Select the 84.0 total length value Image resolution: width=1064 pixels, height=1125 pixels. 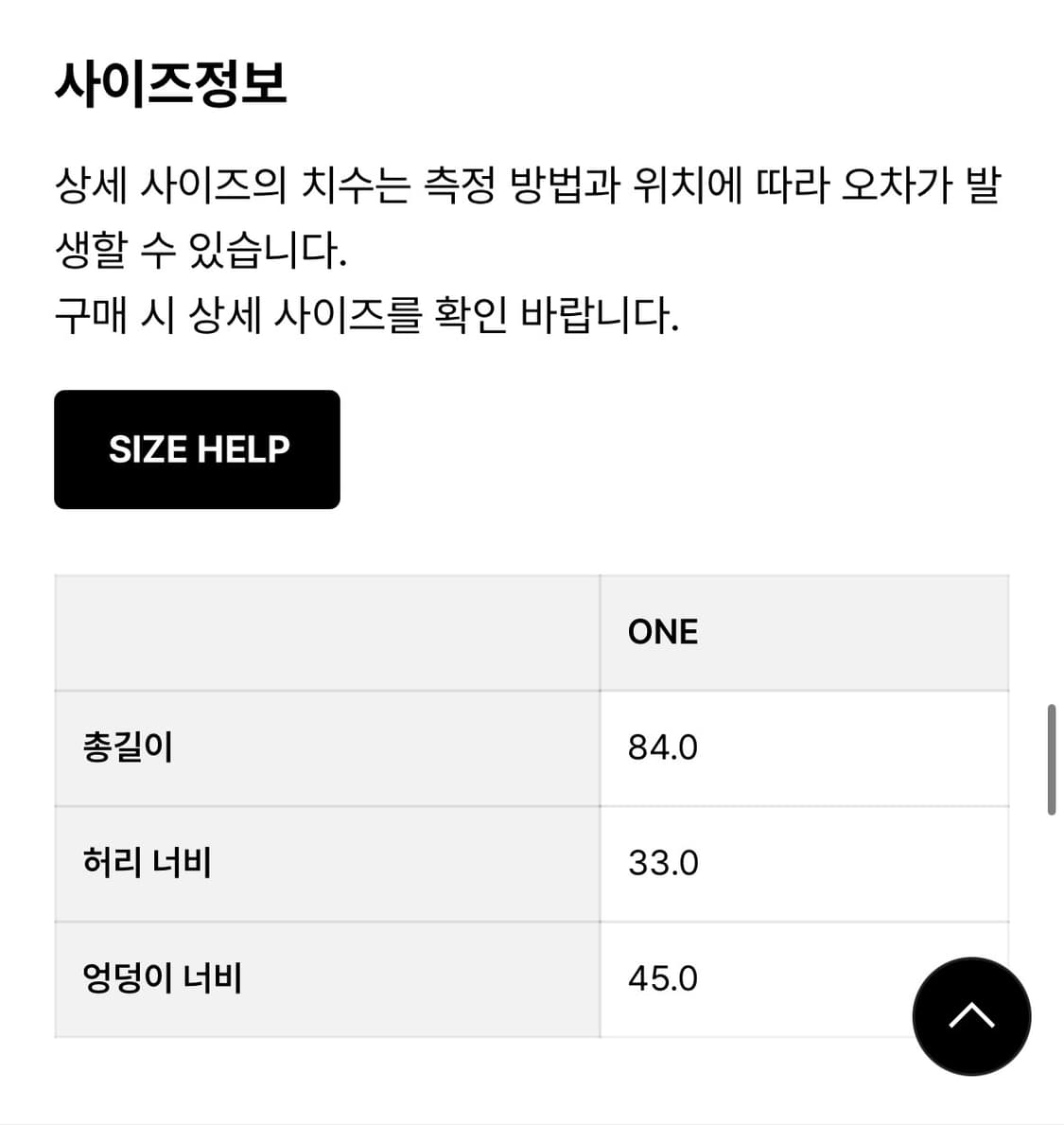(663, 747)
